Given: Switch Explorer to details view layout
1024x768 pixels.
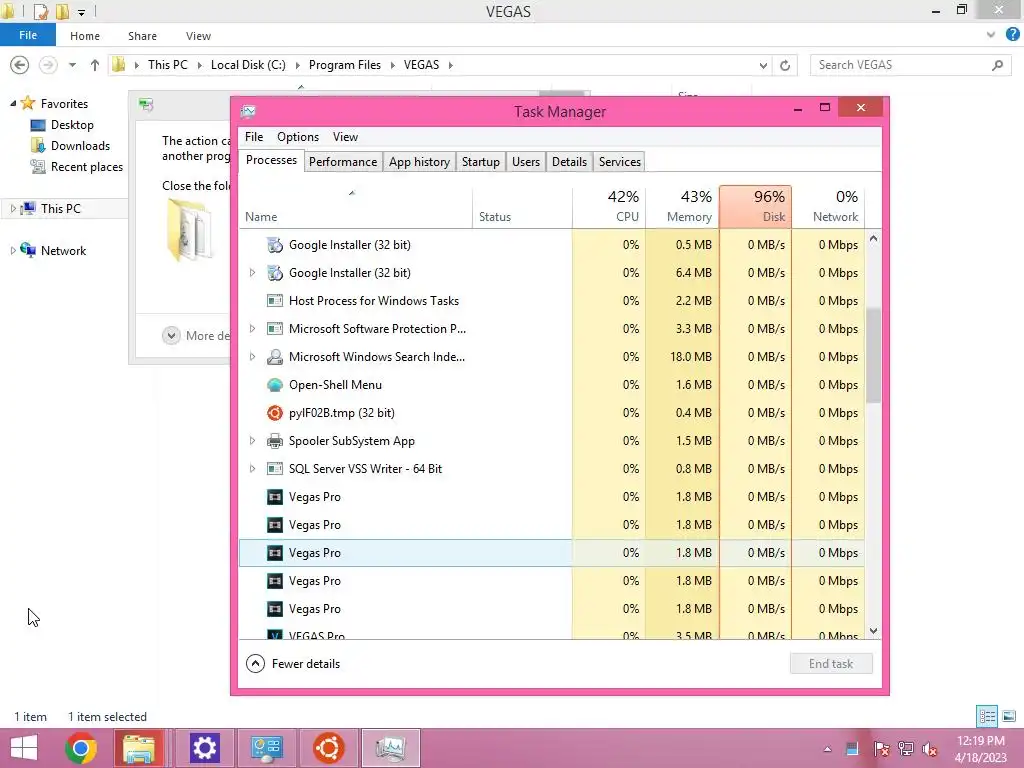Looking at the screenshot, I should pyautogui.click(x=987, y=716).
